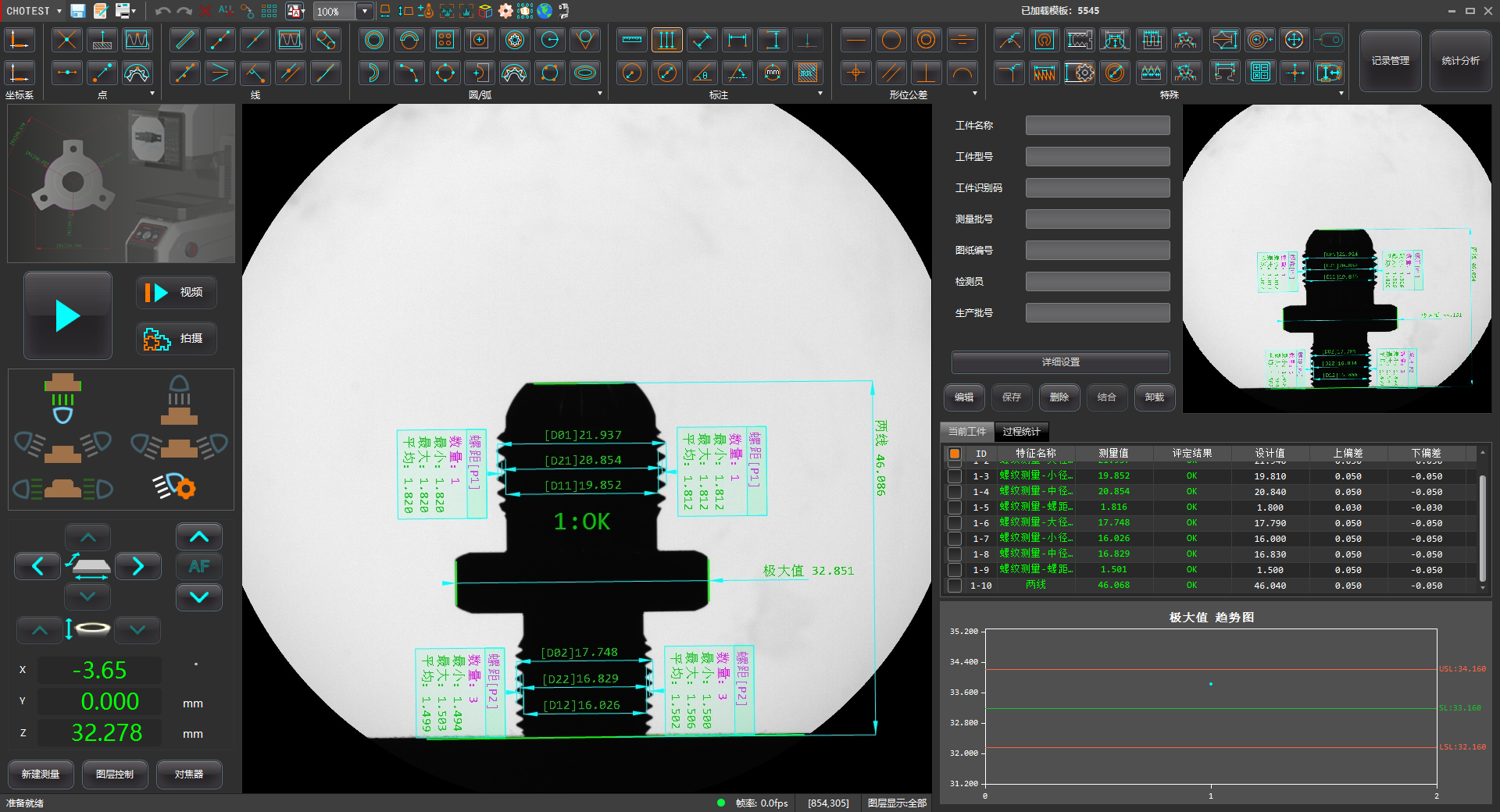Select the intersection point tool
The height and width of the screenshot is (812, 1500).
[x=66, y=40]
